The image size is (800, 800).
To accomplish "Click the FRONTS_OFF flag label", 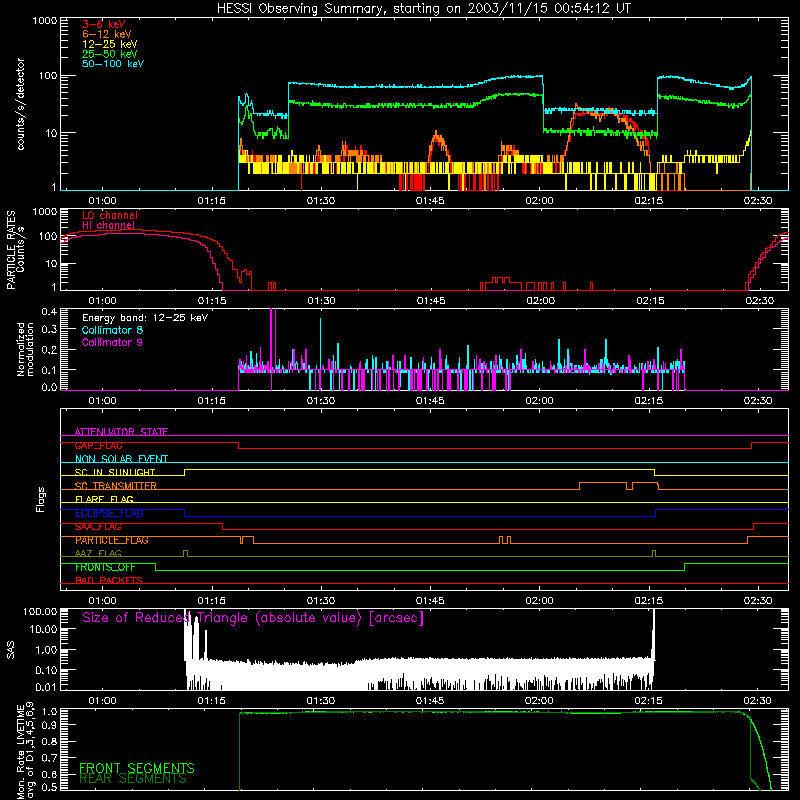I will tap(105, 567).
